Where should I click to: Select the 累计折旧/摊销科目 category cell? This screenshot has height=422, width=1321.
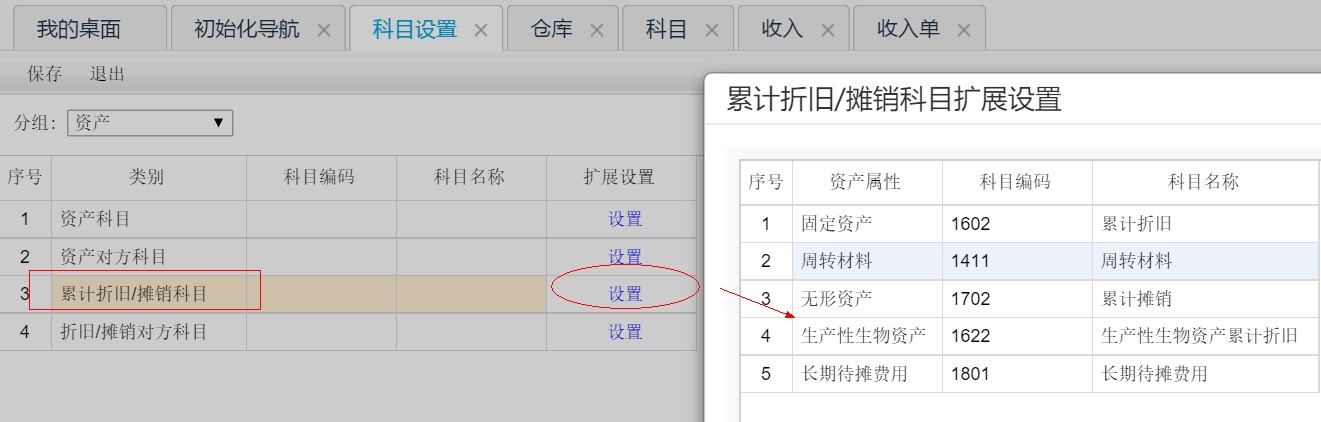coord(149,294)
